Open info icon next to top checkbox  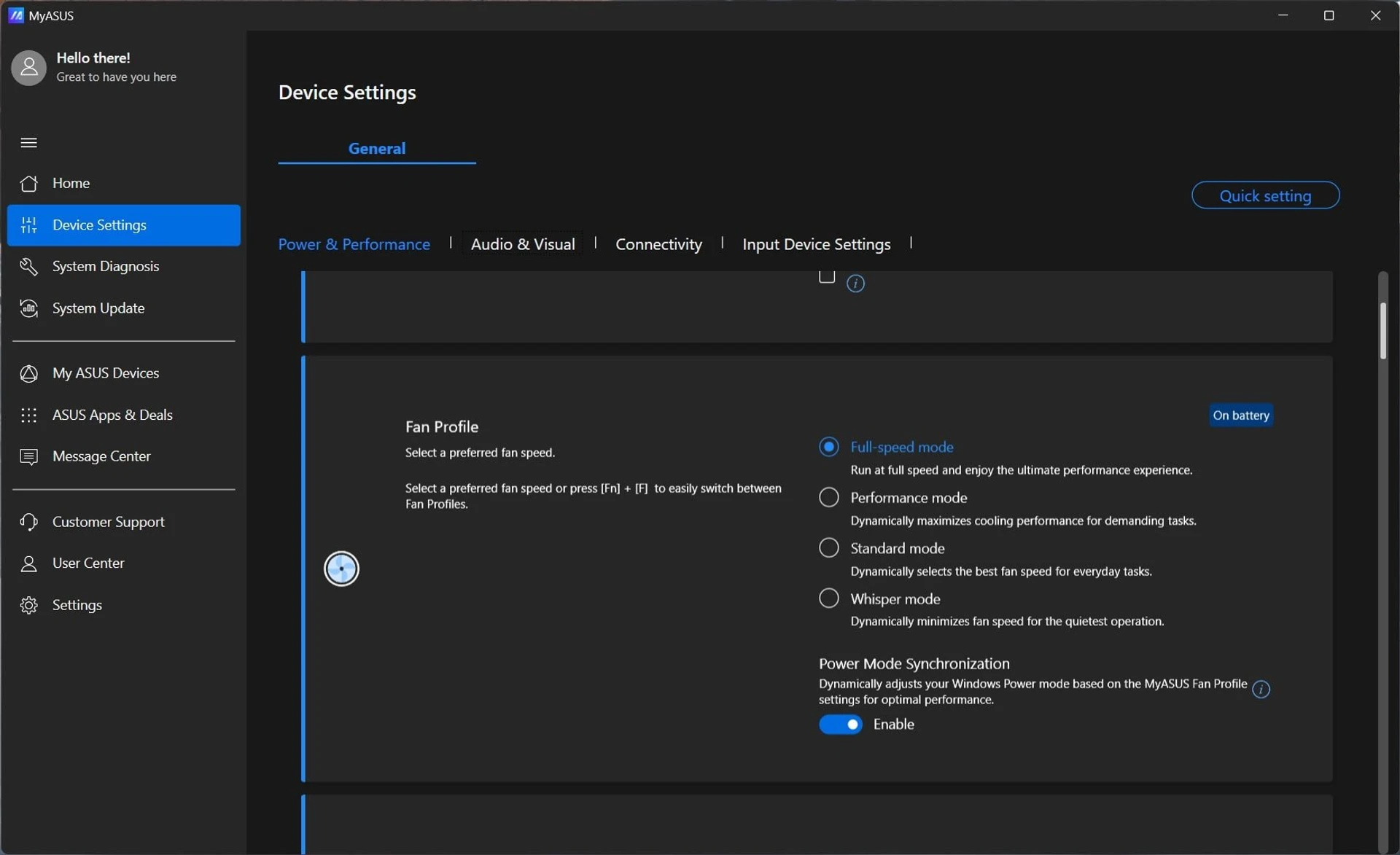[x=855, y=284]
